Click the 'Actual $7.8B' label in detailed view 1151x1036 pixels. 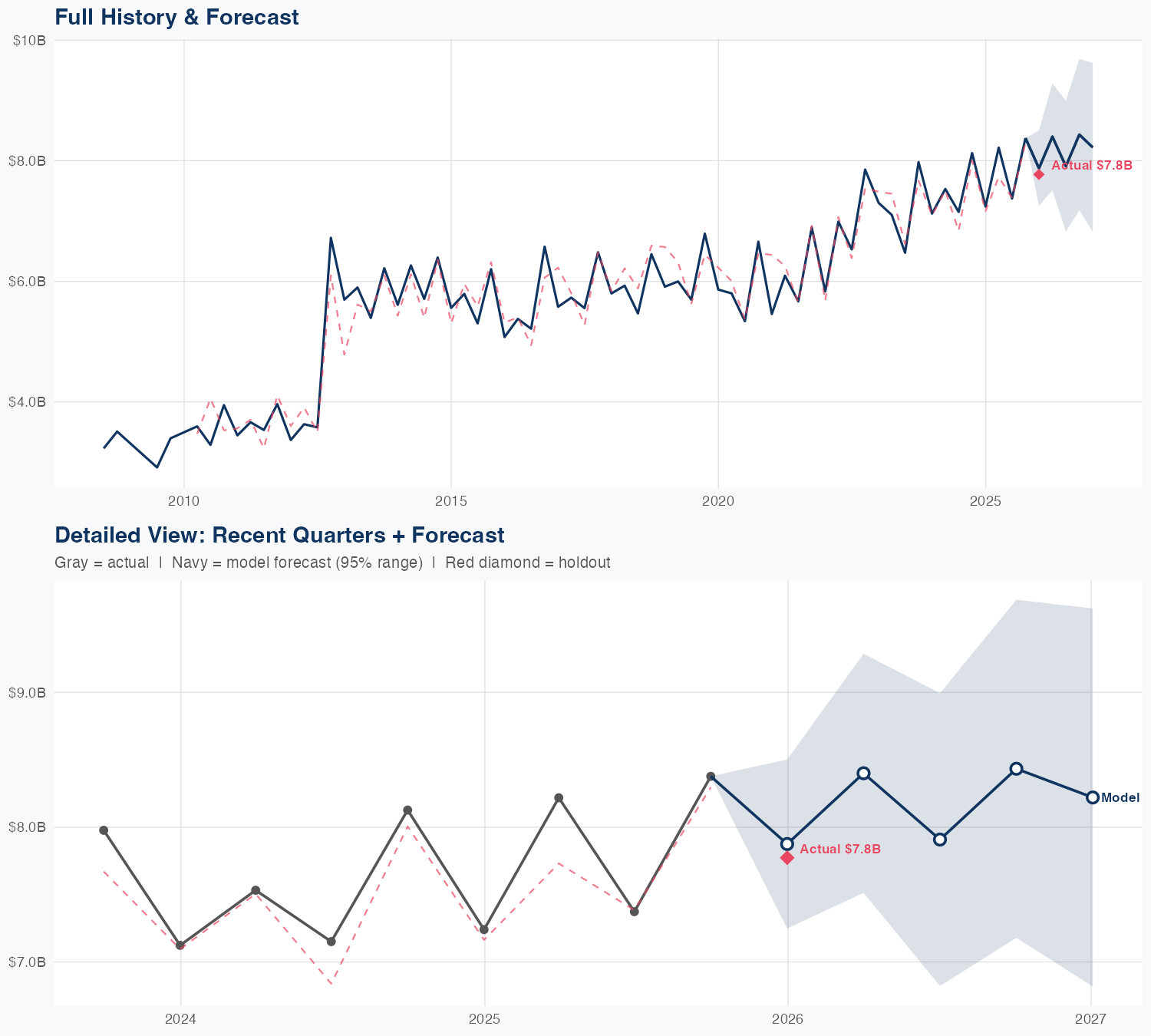point(840,850)
